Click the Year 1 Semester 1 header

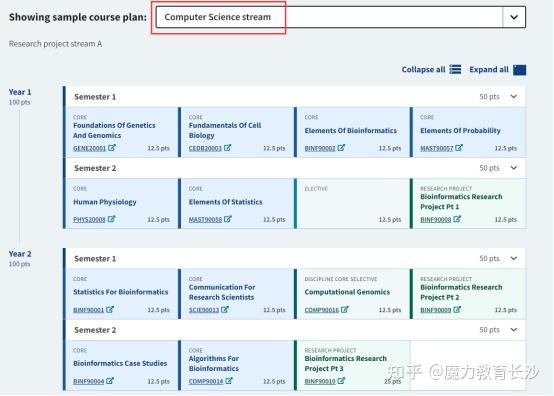[295, 96]
